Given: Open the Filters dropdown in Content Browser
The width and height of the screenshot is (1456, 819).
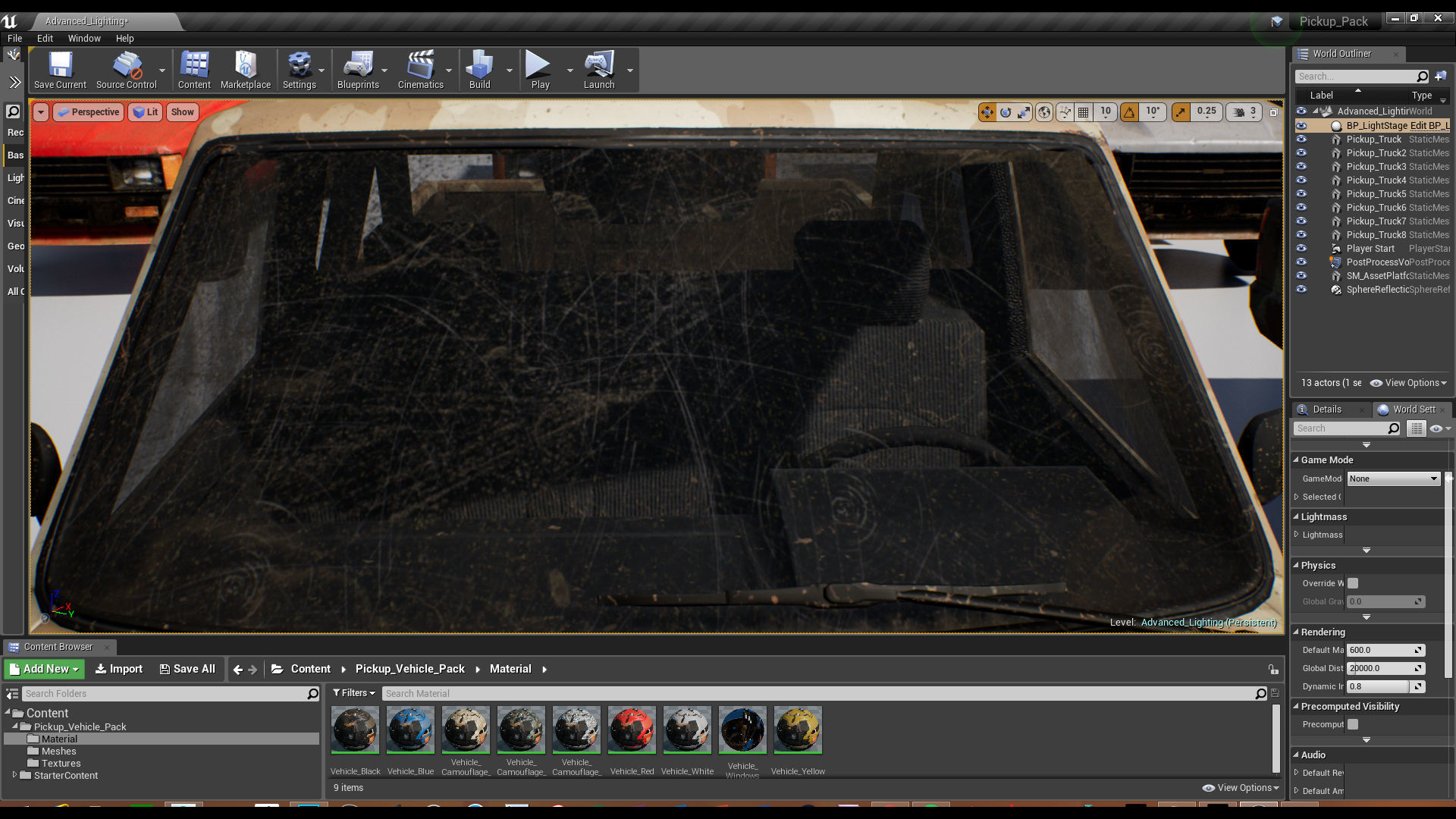Looking at the screenshot, I should (x=354, y=693).
